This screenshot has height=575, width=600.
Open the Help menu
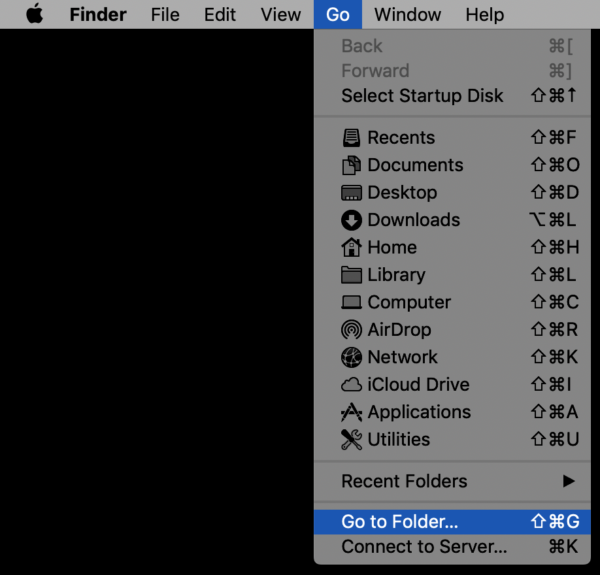484,15
